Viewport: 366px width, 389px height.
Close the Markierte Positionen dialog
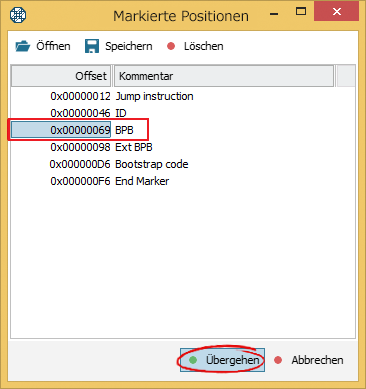(337, 12)
